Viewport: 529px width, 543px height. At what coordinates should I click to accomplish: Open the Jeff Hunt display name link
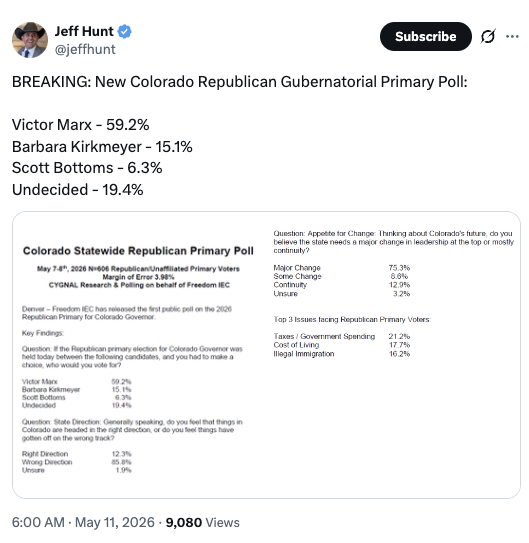84,32
